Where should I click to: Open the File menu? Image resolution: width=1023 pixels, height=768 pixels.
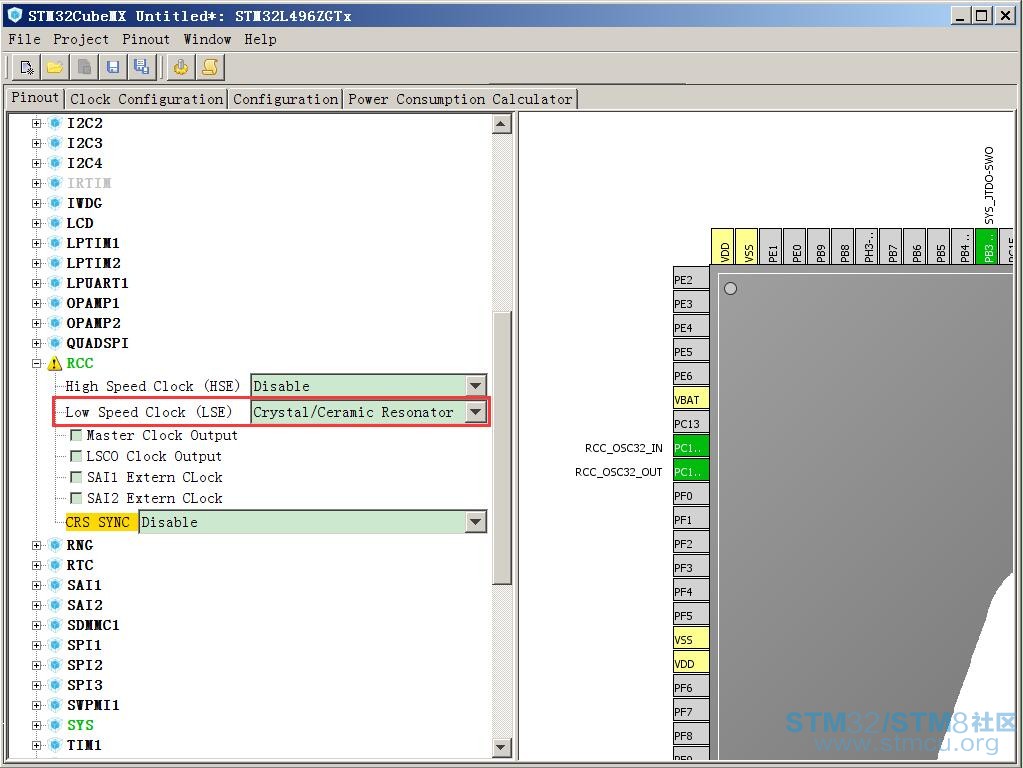point(24,39)
